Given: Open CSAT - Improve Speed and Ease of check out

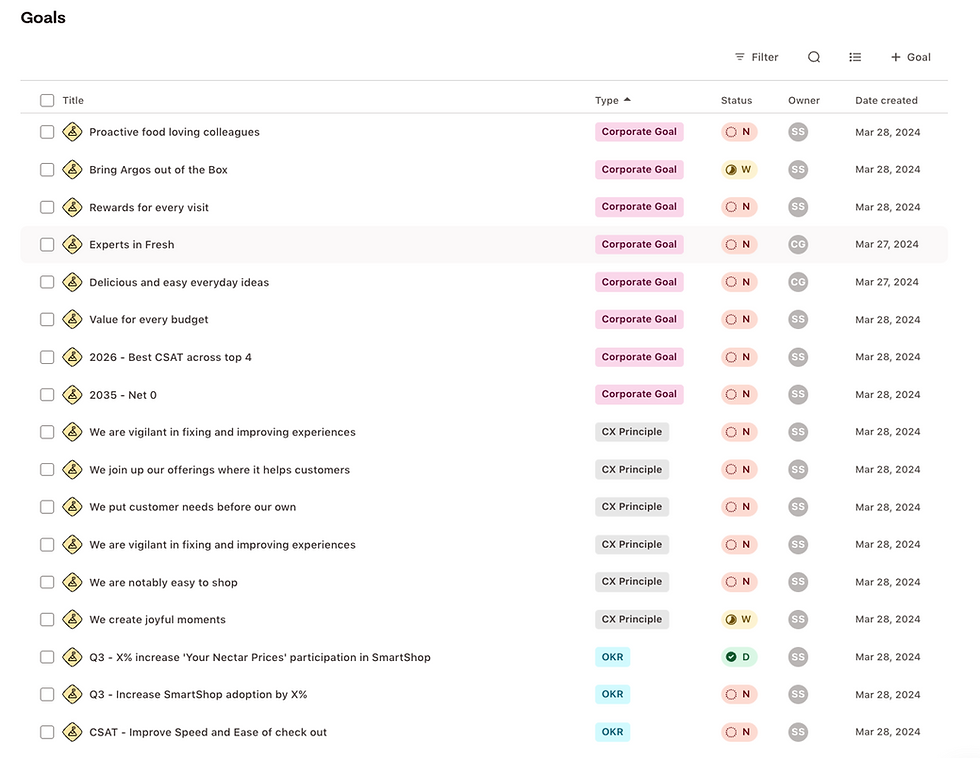Looking at the screenshot, I should click(x=208, y=732).
